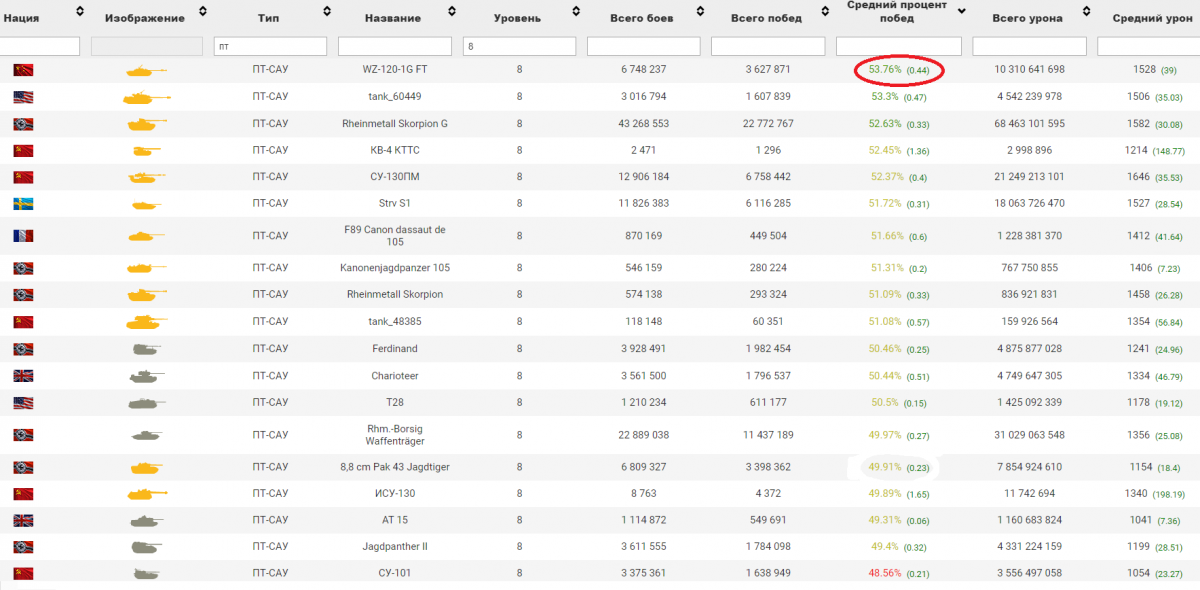Click the USSR flag in СУ-101 row

pyautogui.click(x=23, y=574)
